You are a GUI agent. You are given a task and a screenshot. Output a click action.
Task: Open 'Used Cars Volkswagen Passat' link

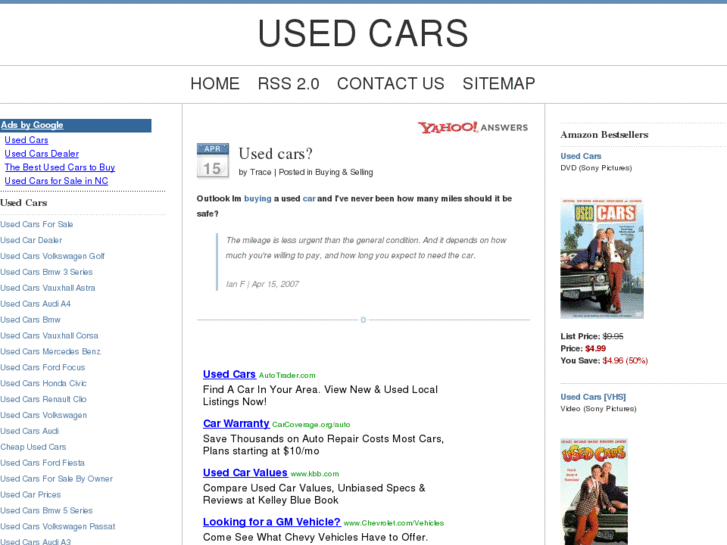pos(57,526)
